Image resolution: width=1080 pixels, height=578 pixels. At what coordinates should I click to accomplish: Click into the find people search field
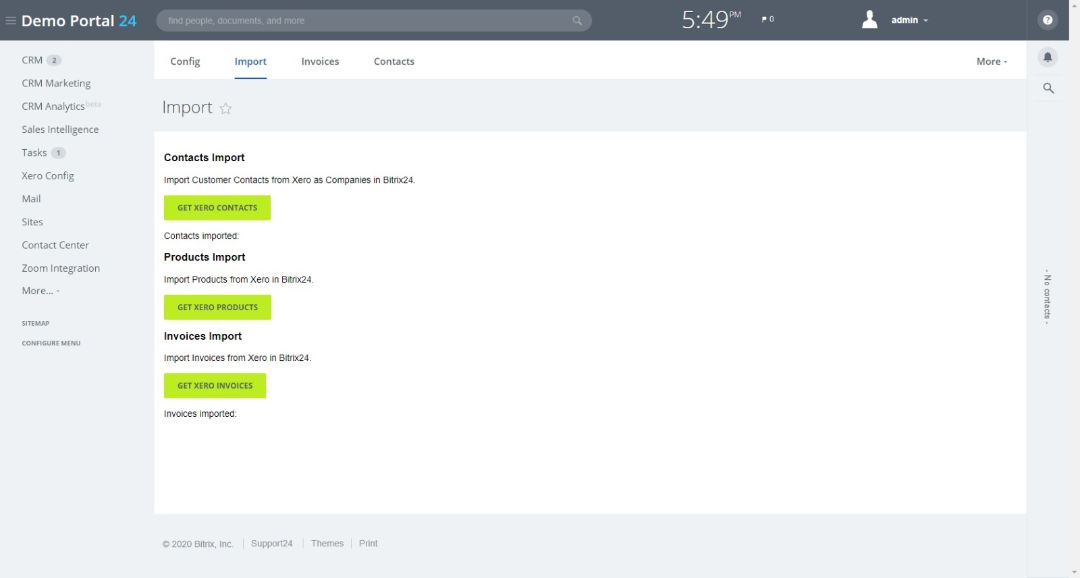tap(365, 21)
